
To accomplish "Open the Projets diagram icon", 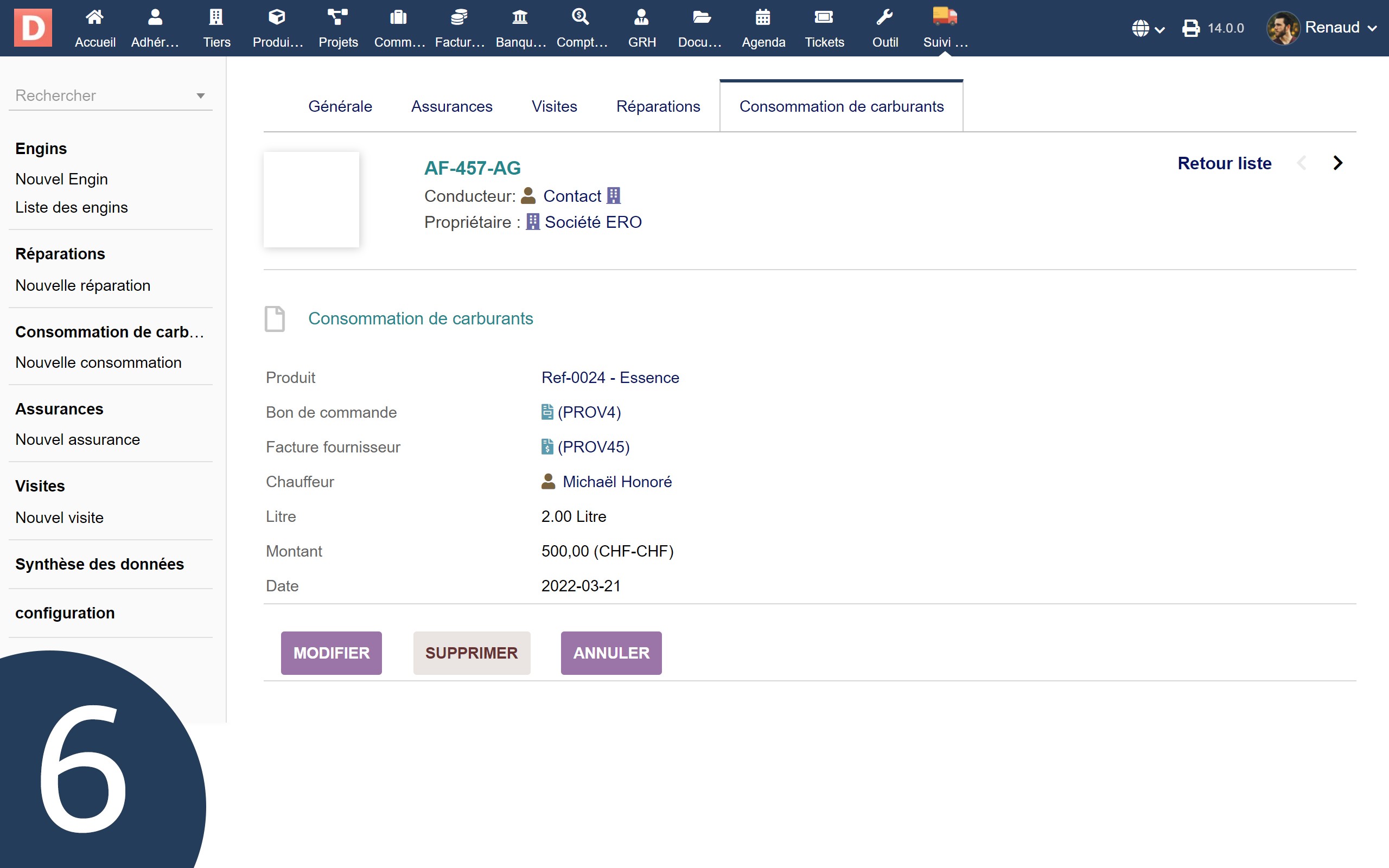I will (x=337, y=17).
